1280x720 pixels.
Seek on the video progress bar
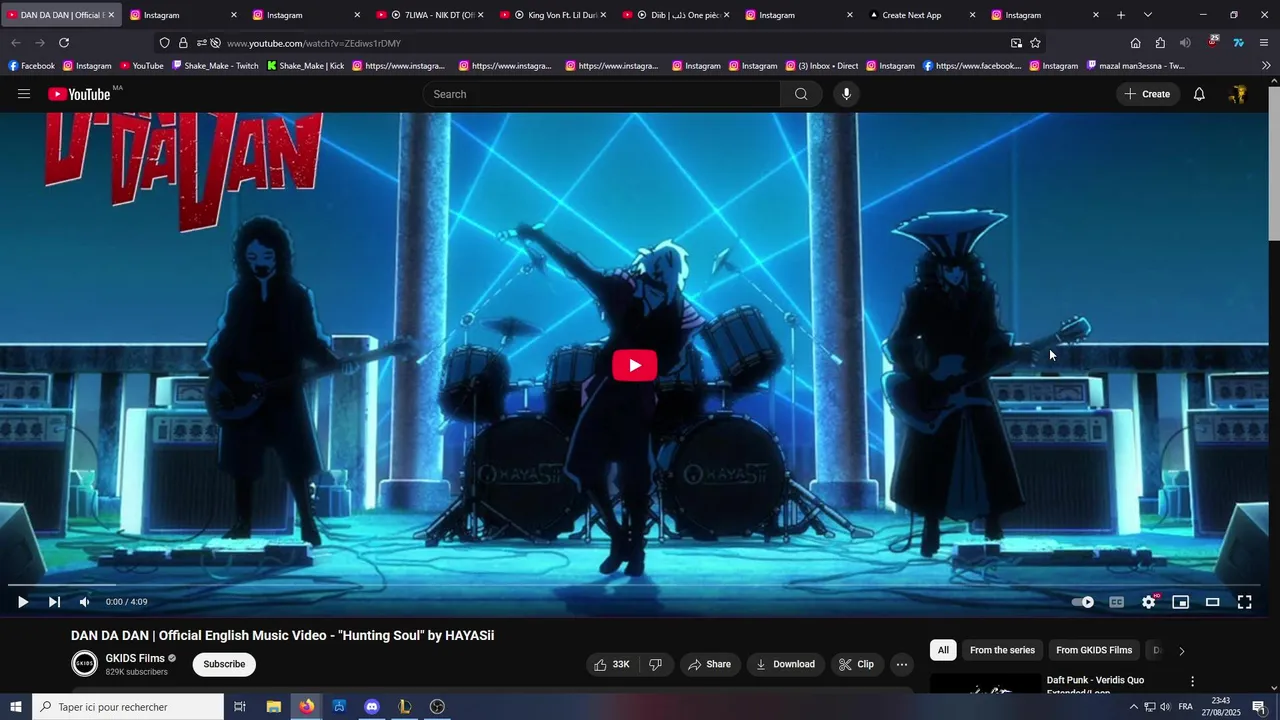[x=634, y=585]
